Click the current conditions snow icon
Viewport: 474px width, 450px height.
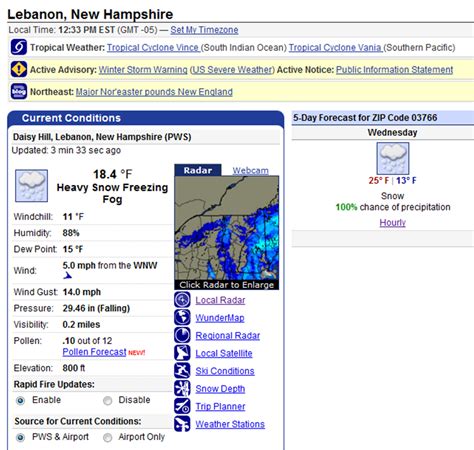point(31,186)
